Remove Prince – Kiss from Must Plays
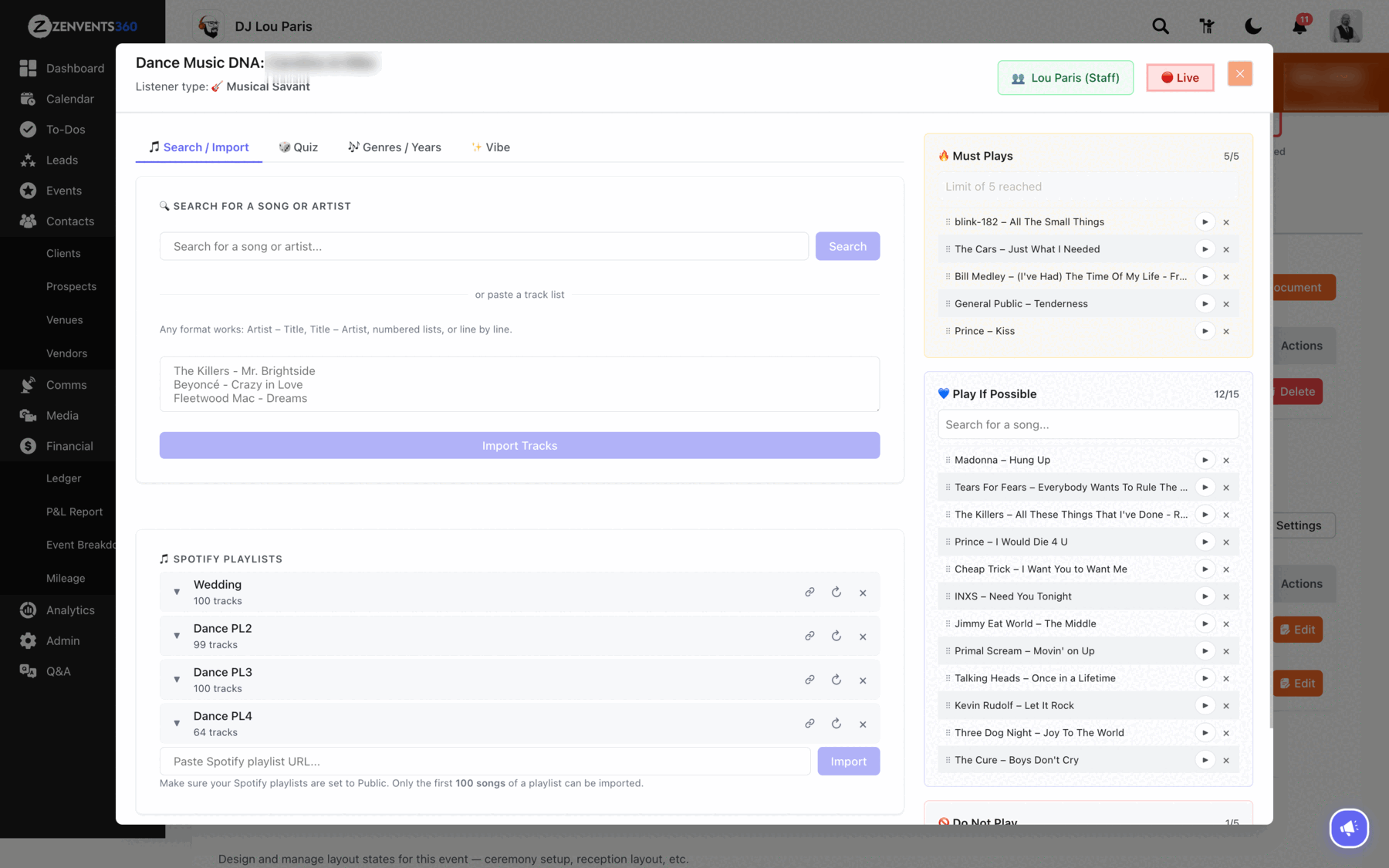 1226,331
